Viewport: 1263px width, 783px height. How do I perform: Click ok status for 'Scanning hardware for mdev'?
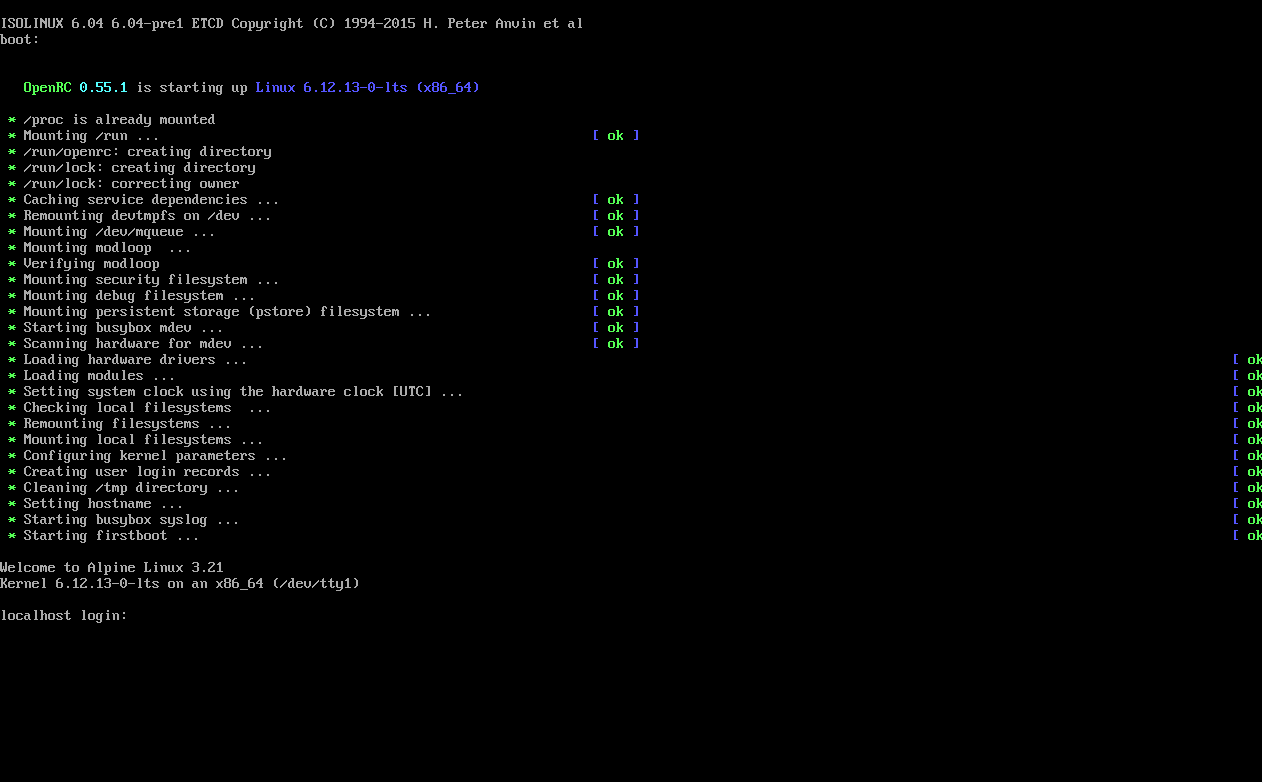[616, 344]
